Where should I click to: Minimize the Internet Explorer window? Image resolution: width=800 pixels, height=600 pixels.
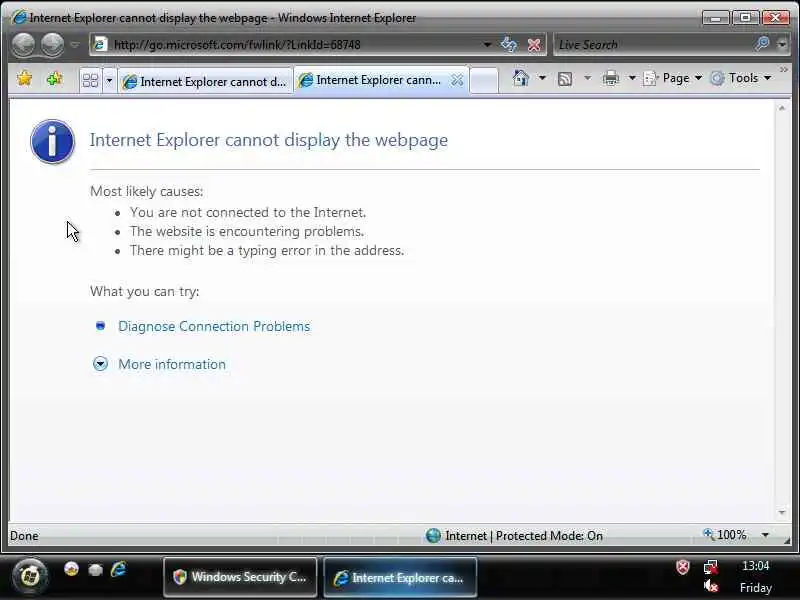pos(716,18)
